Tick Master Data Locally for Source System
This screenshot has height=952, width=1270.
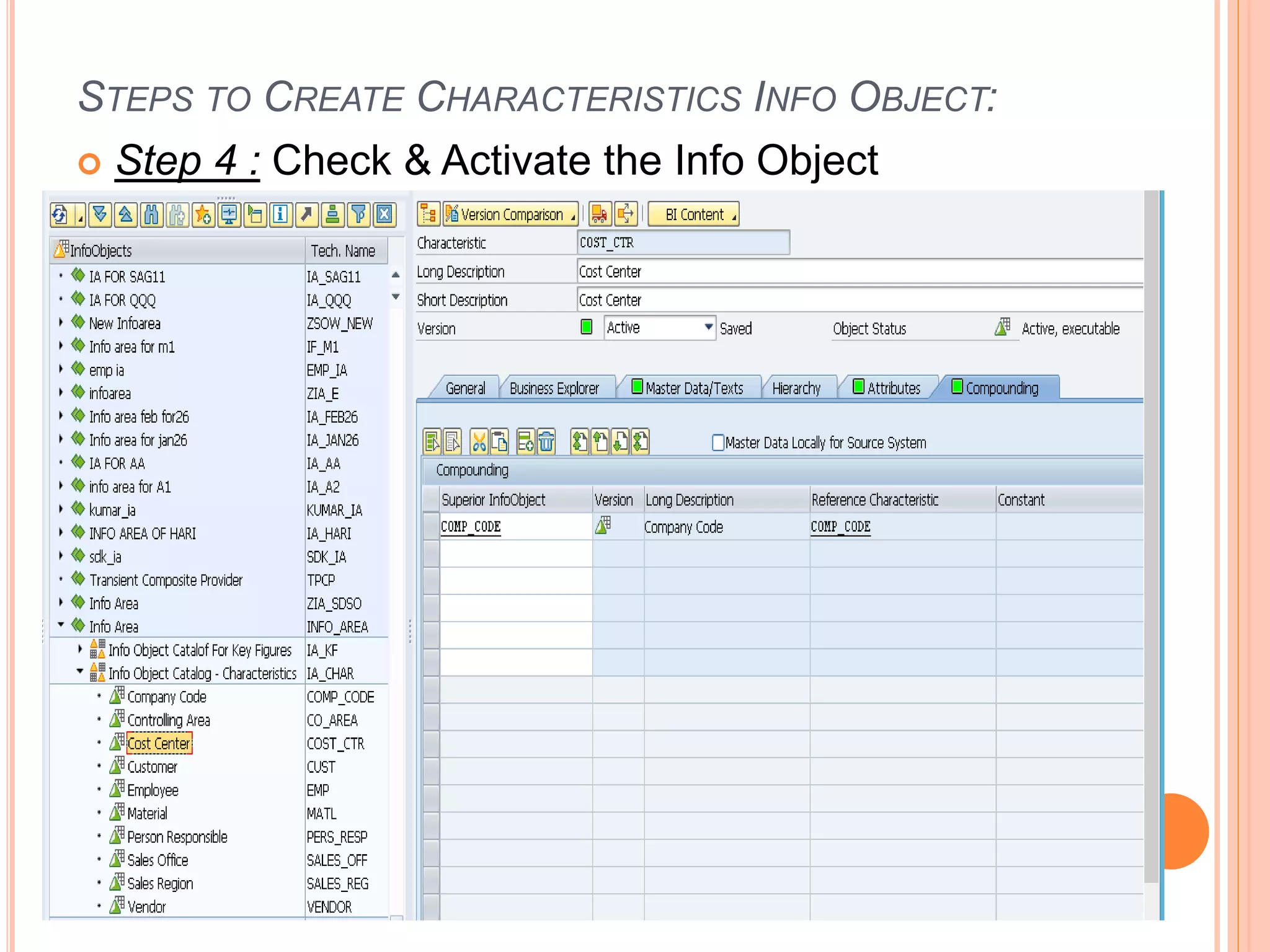(x=718, y=443)
